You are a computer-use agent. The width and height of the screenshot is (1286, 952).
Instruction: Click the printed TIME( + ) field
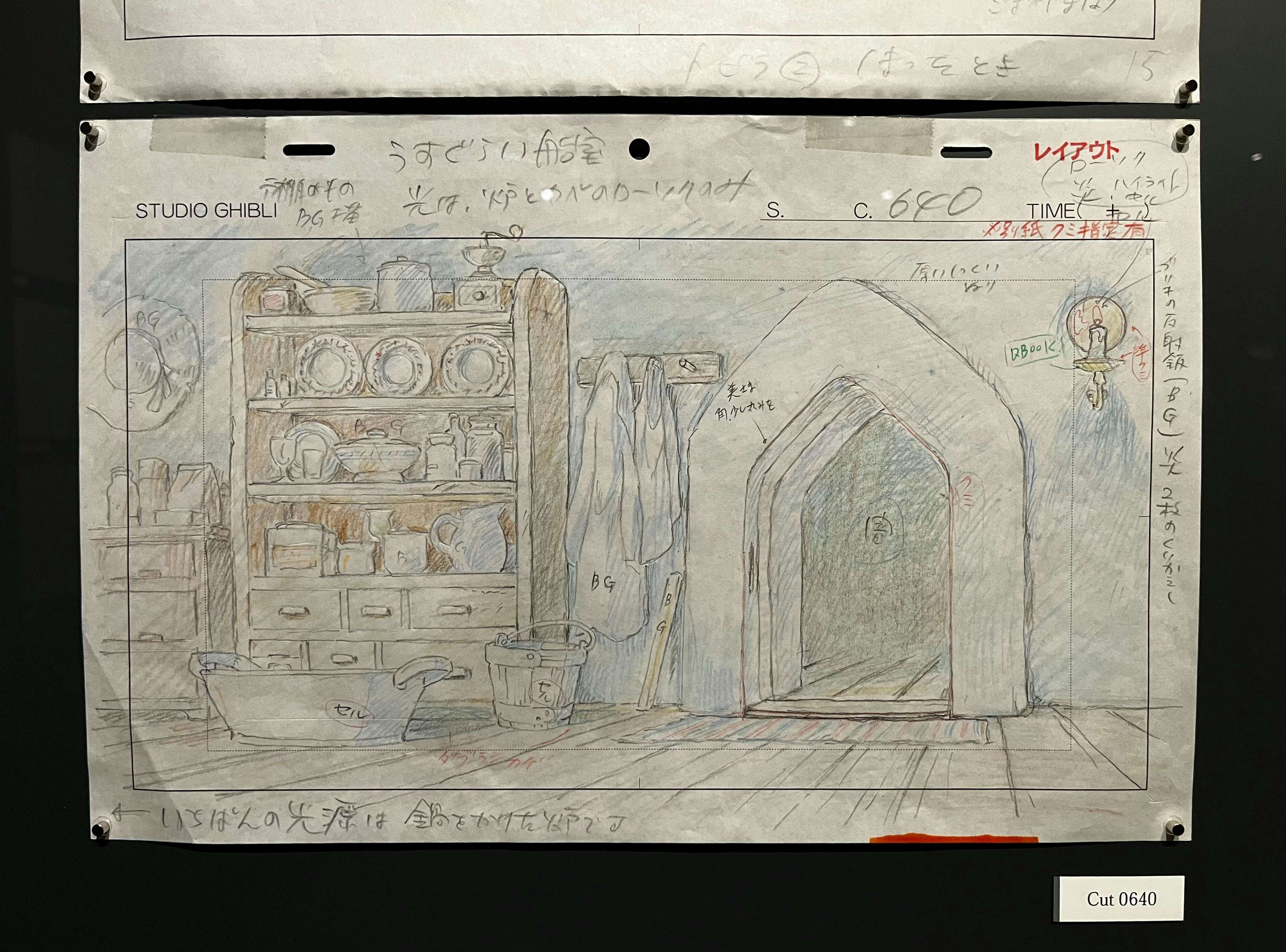pyautogui.click(x=1089, y=211)
